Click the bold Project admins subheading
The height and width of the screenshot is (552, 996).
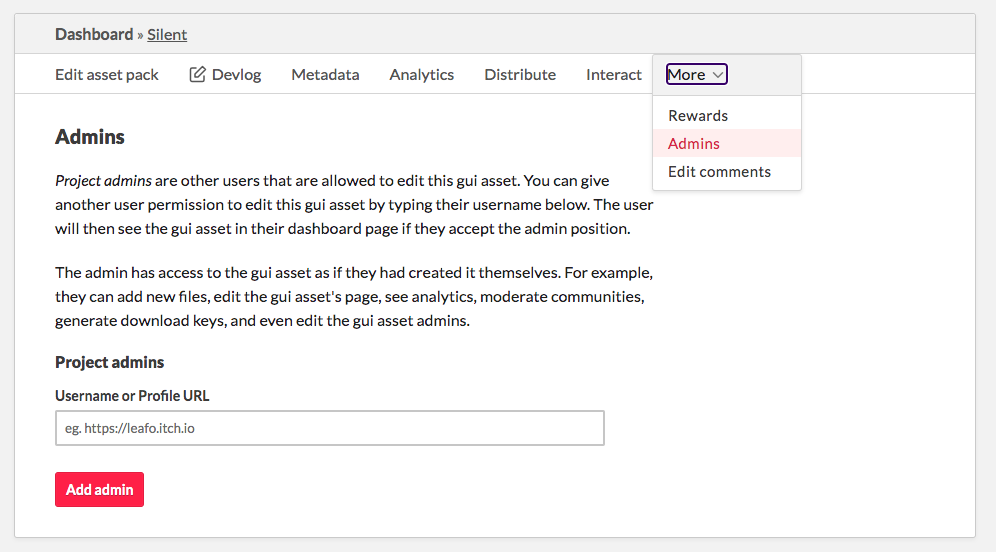pos(109,362)
